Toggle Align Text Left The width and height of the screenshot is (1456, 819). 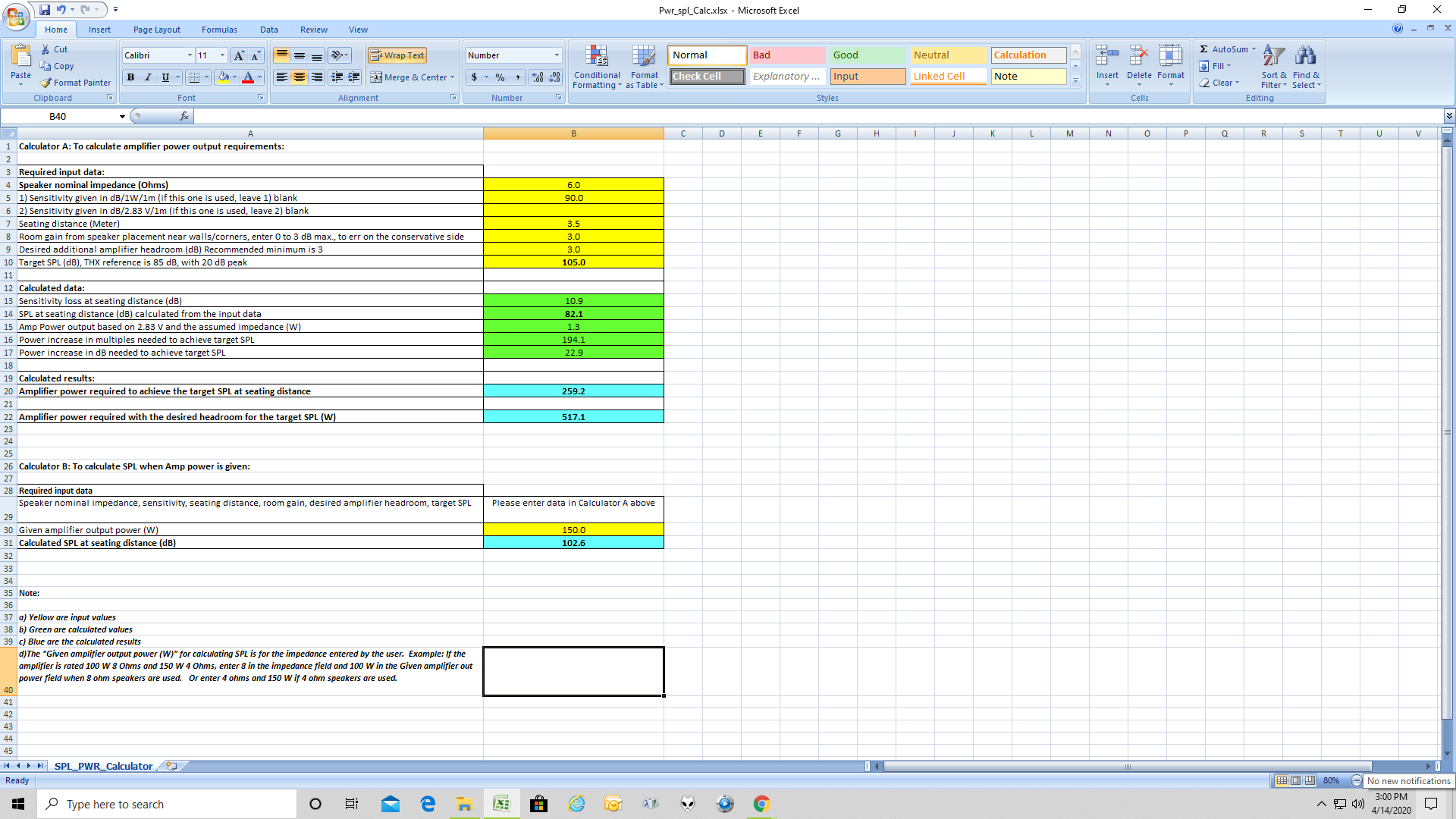(x=281, y=77)
